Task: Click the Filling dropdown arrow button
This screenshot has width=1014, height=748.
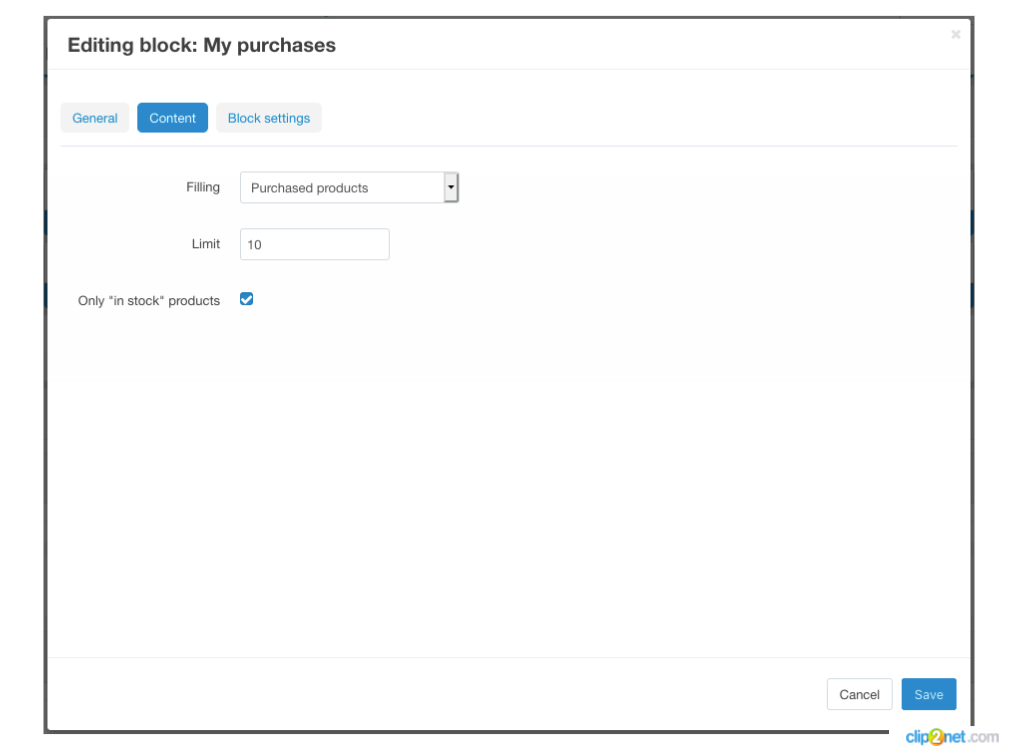Action: coord(451,187)
